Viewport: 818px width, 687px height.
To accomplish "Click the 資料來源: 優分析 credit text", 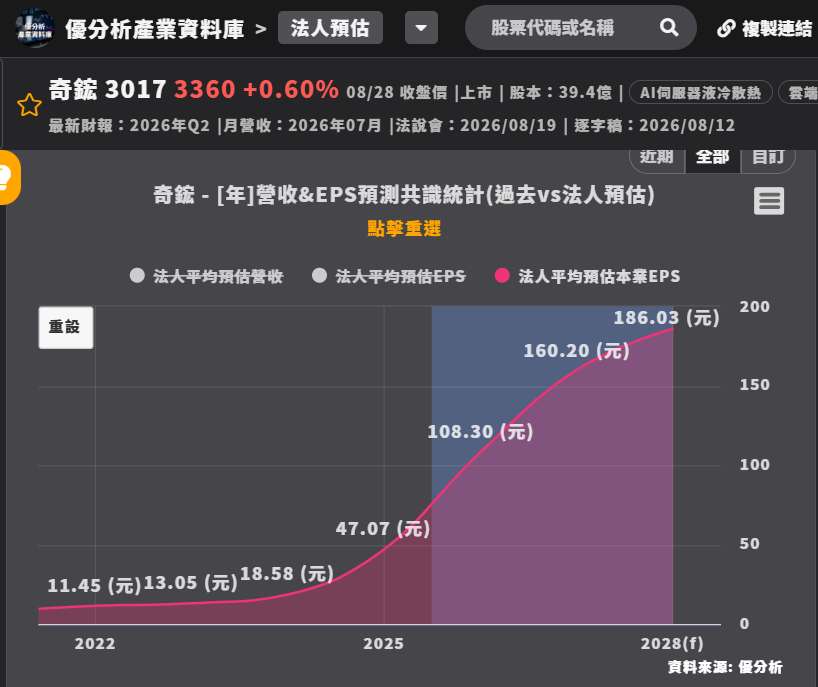I will tap(725, 667).
